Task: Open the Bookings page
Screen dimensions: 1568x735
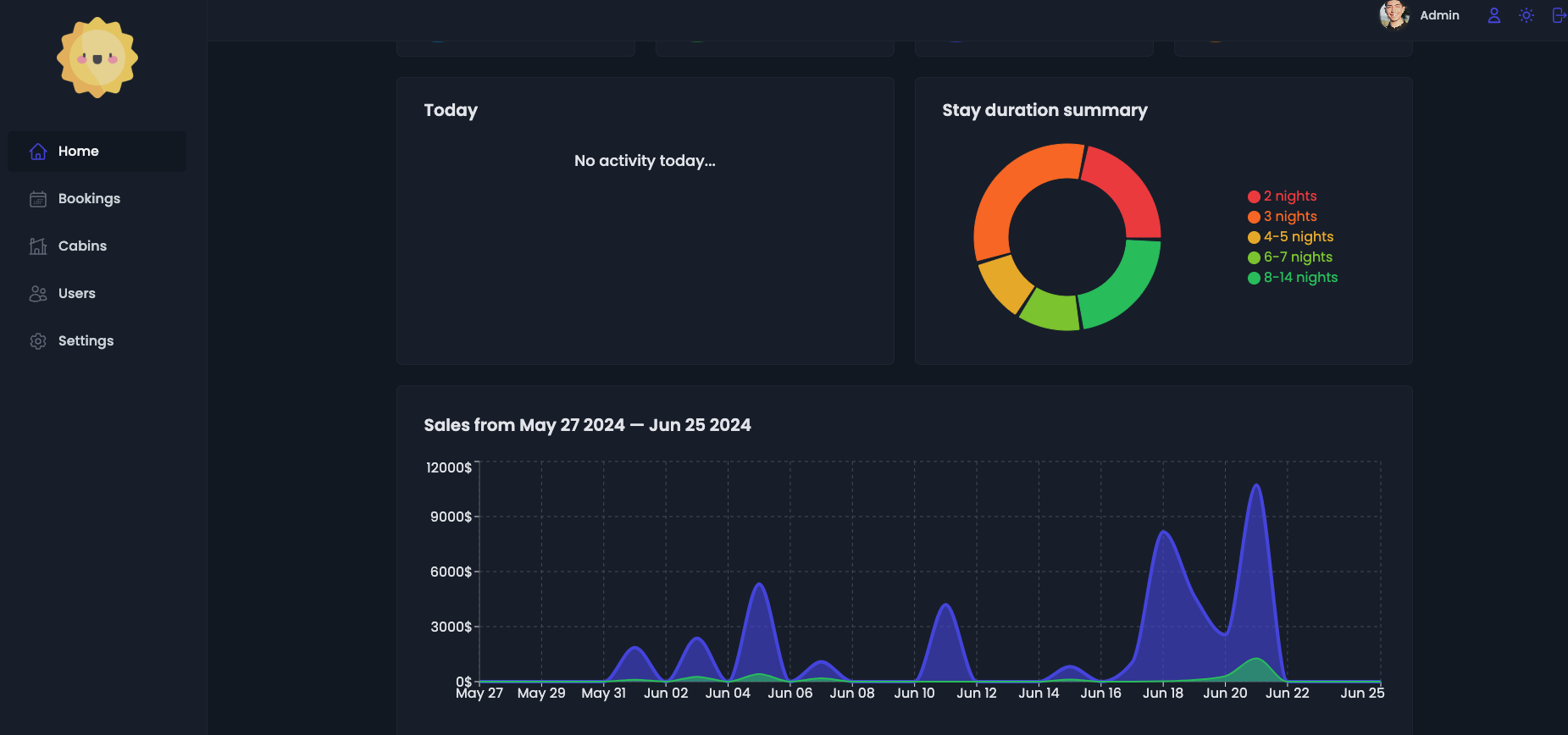Action: click(x=89, y=199)
